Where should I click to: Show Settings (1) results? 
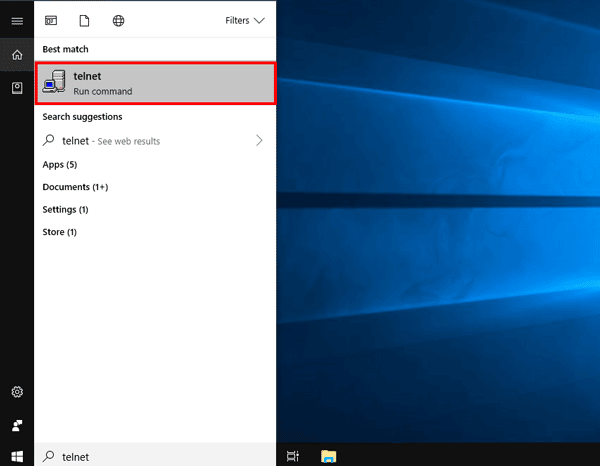pos(65,210)
